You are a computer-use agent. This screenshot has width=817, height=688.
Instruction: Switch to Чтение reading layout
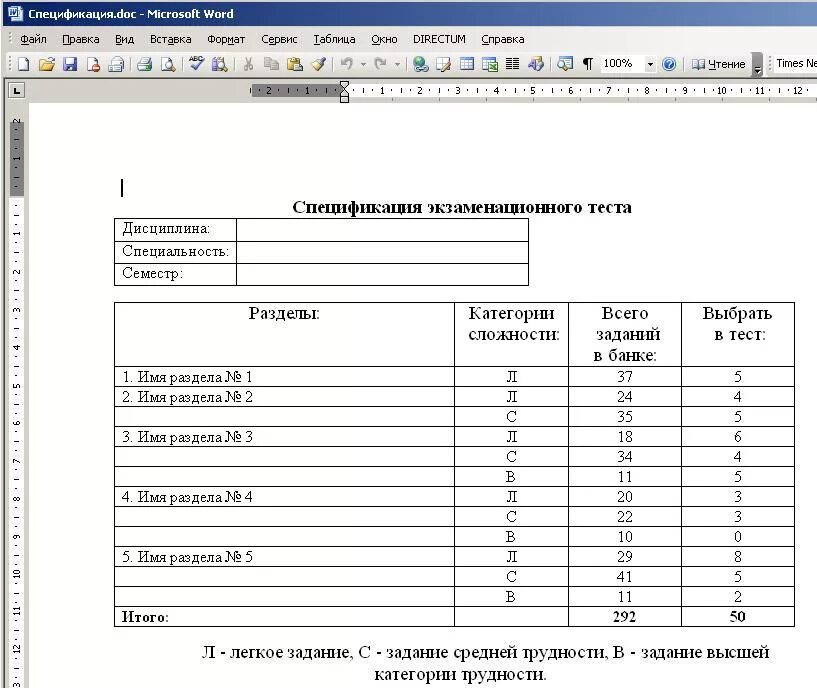pos(718,64)
